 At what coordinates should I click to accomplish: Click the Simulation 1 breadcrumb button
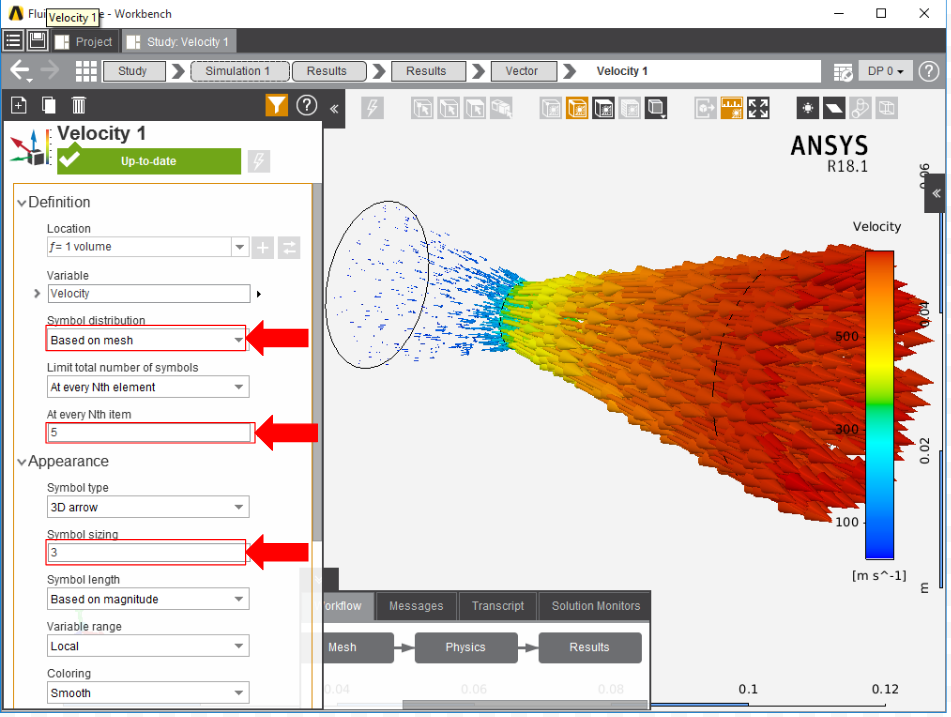[238, 71]
